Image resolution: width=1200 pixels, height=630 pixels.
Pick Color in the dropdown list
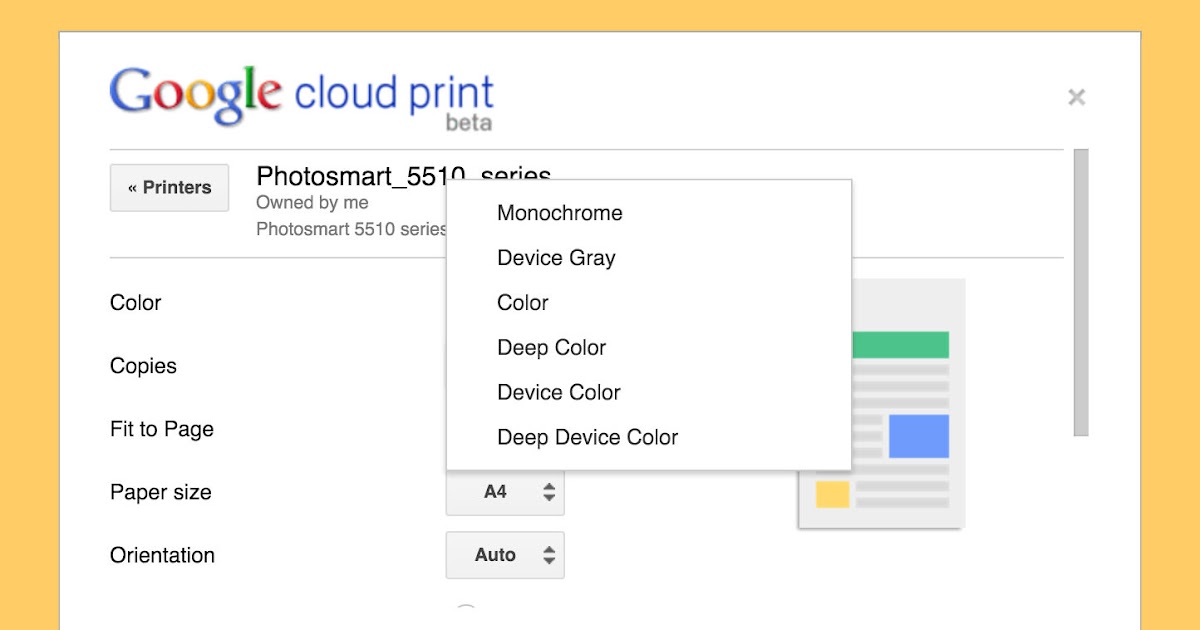pos(649,303)
